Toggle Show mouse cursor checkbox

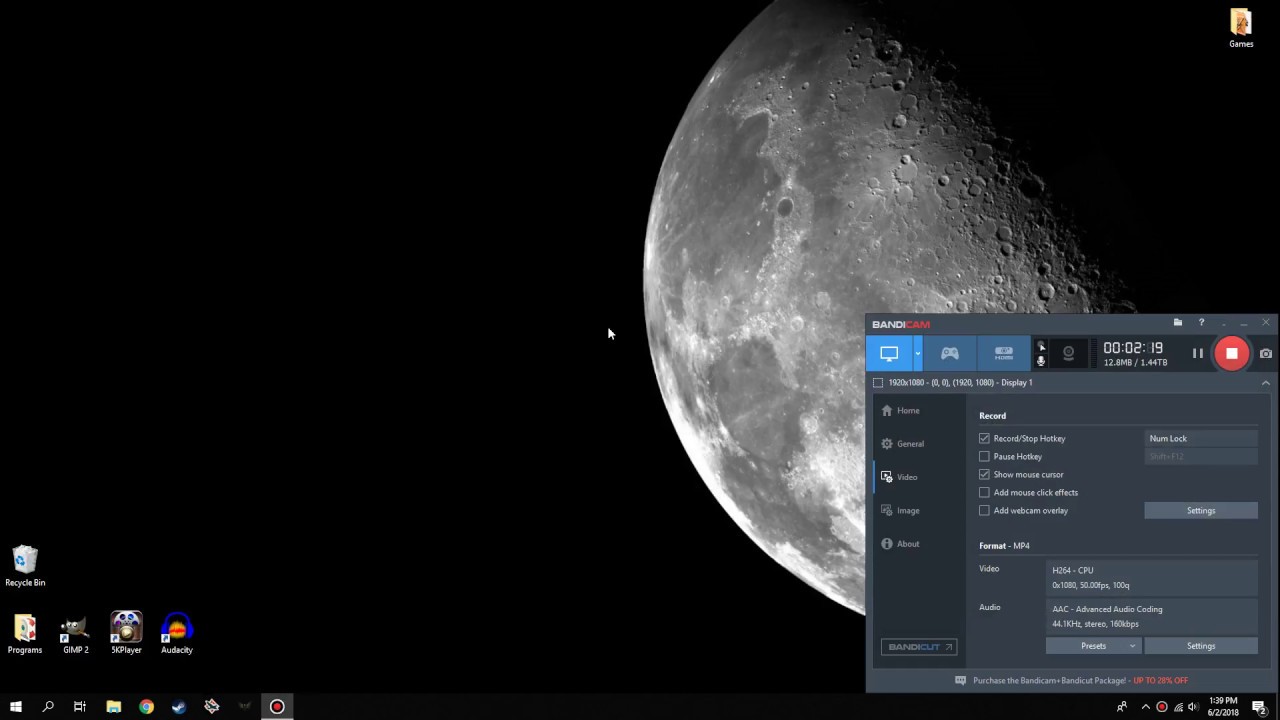984,475
